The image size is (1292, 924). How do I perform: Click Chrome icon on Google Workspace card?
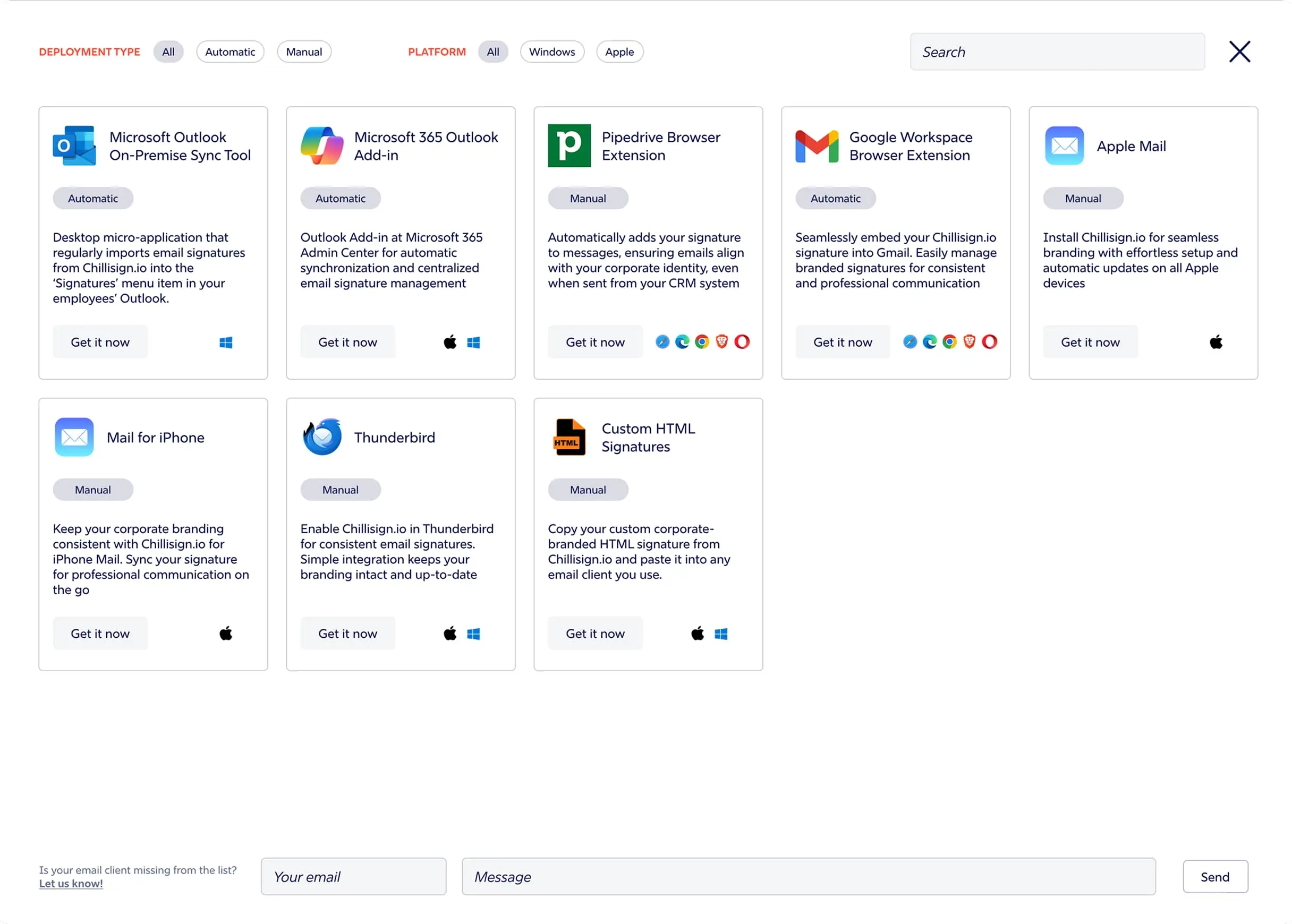pyautogui.click(x=949, y=341)
